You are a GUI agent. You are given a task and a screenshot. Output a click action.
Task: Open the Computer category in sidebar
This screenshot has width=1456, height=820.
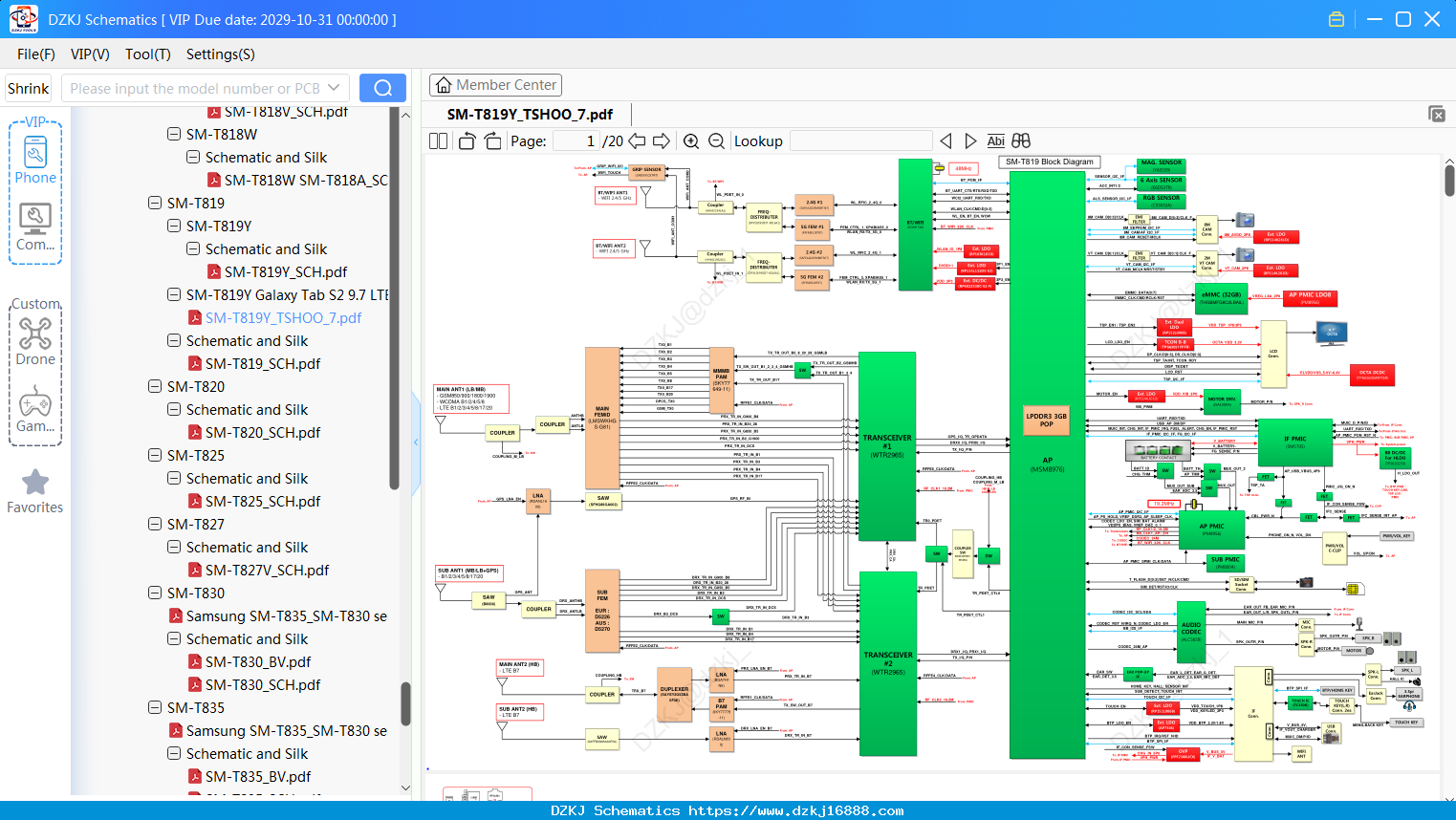[35, 227]
